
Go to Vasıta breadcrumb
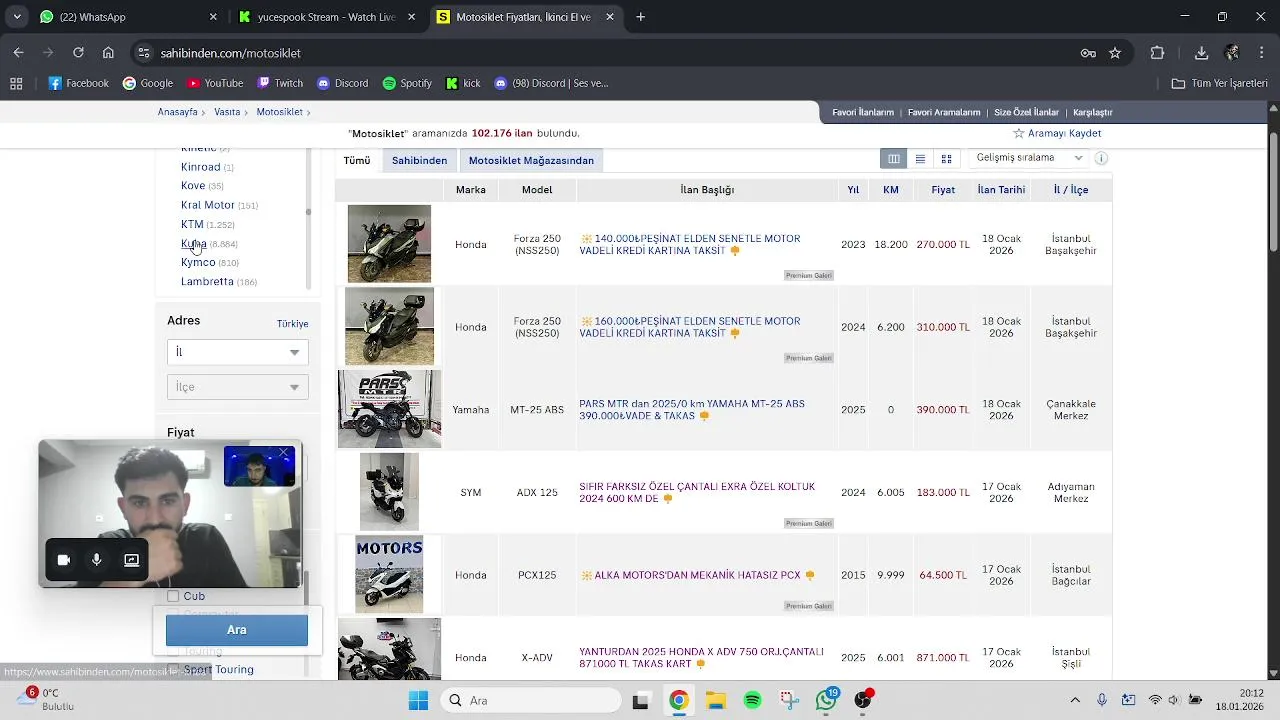[x=227, y=112]
